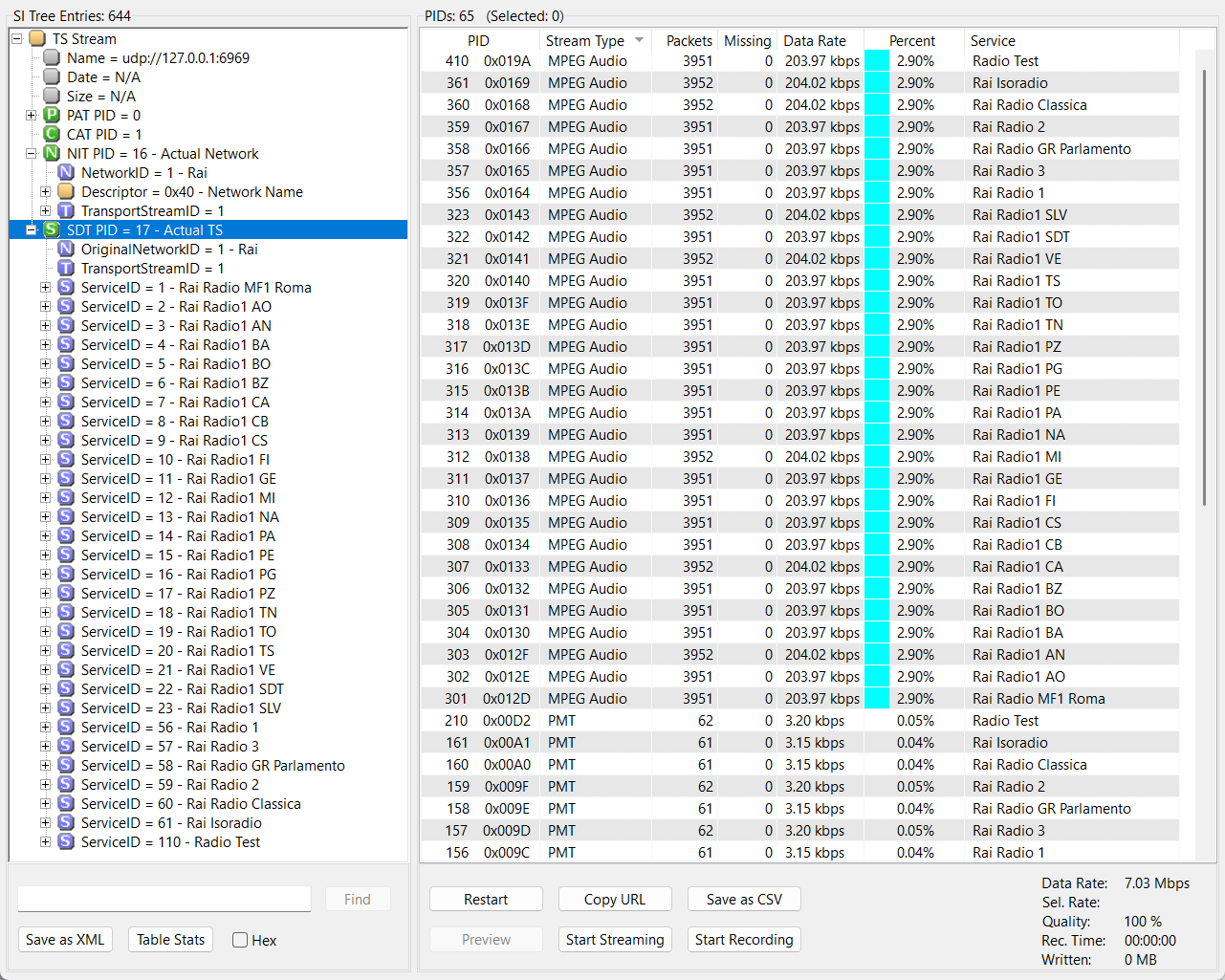The width and height of the screenshot is (1225, 980).
Task: Sort by the PID column header
Action: click(479, 40)
